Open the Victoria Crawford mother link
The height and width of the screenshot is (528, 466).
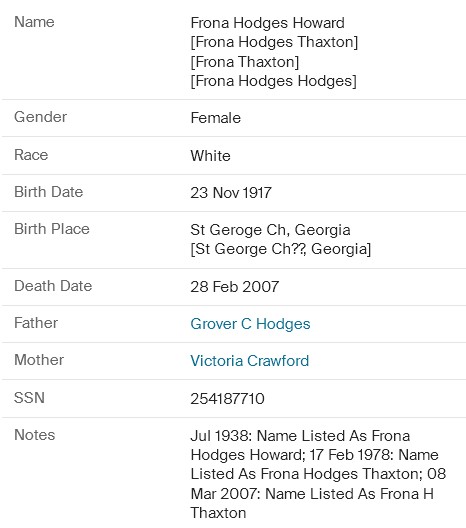click(x=249, y=361)
